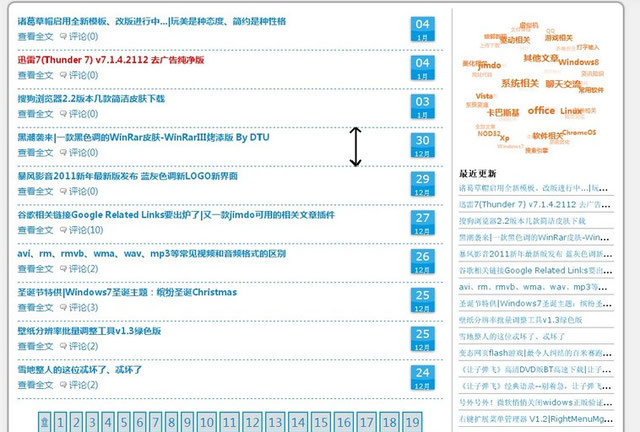Open post 圣诞节特供 Windows7圣诞主题
This screenshot has width=640, height=432.
click(127, 292)
